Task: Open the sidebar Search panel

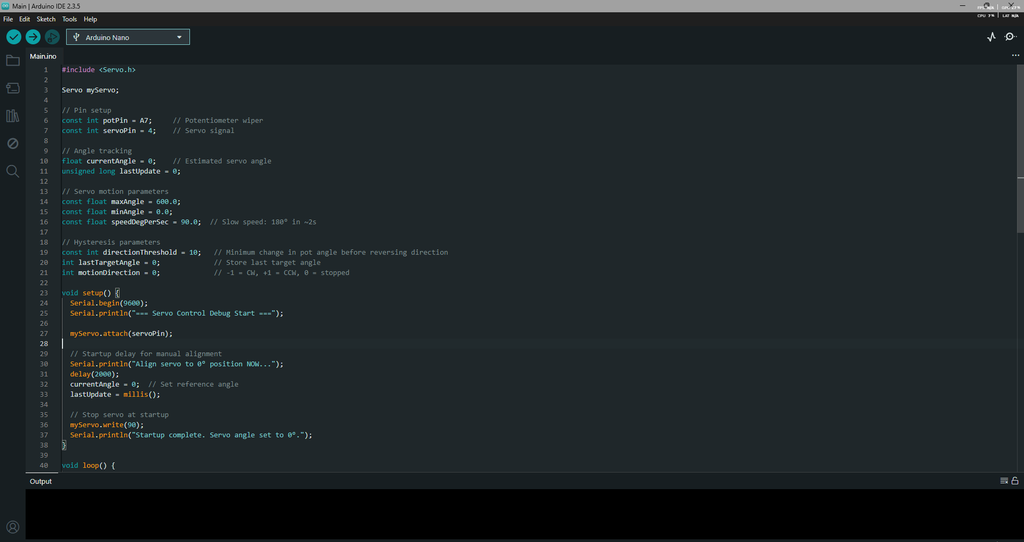Action: pos(13,171)
